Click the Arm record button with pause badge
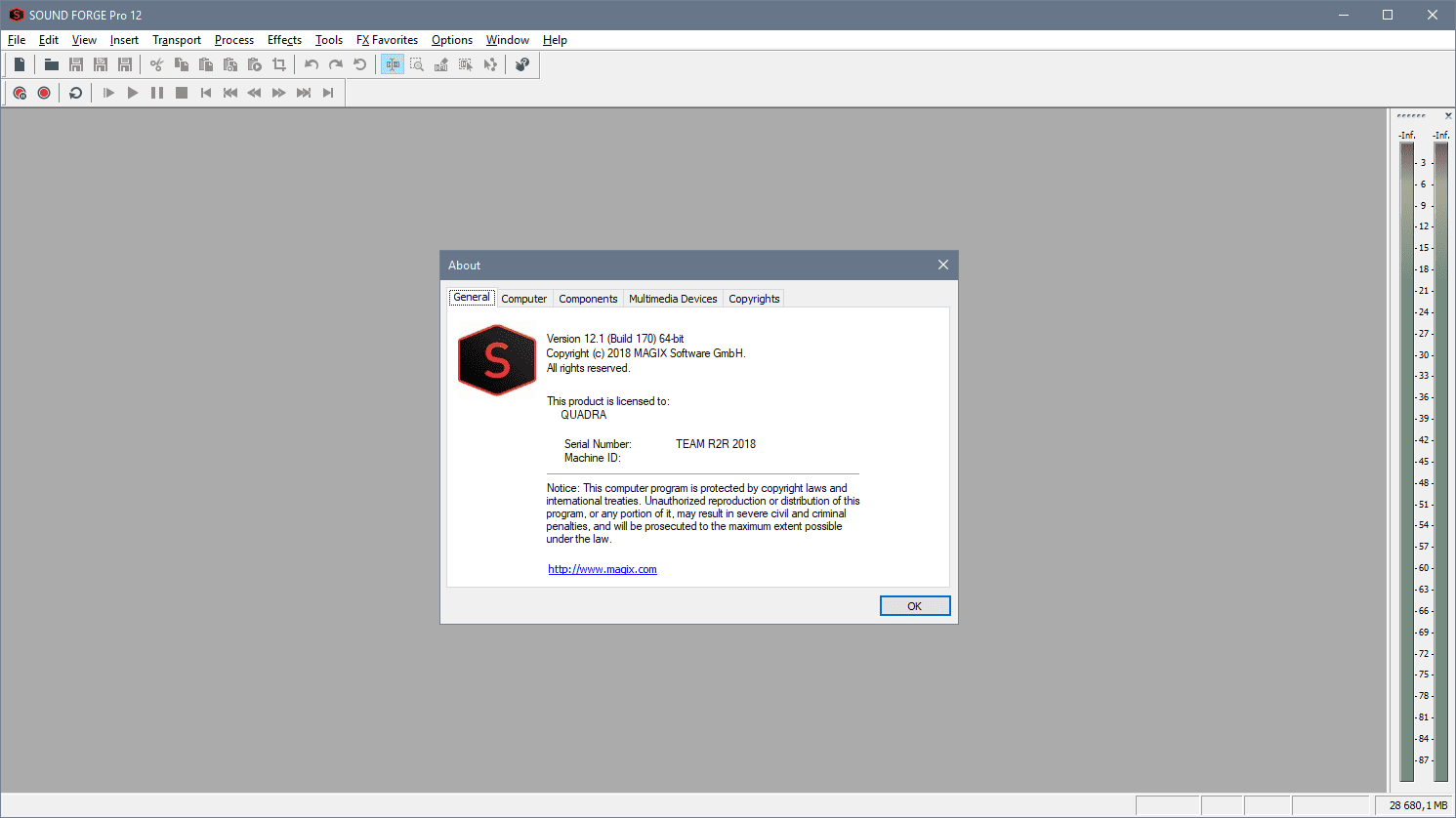 (20, 93)
